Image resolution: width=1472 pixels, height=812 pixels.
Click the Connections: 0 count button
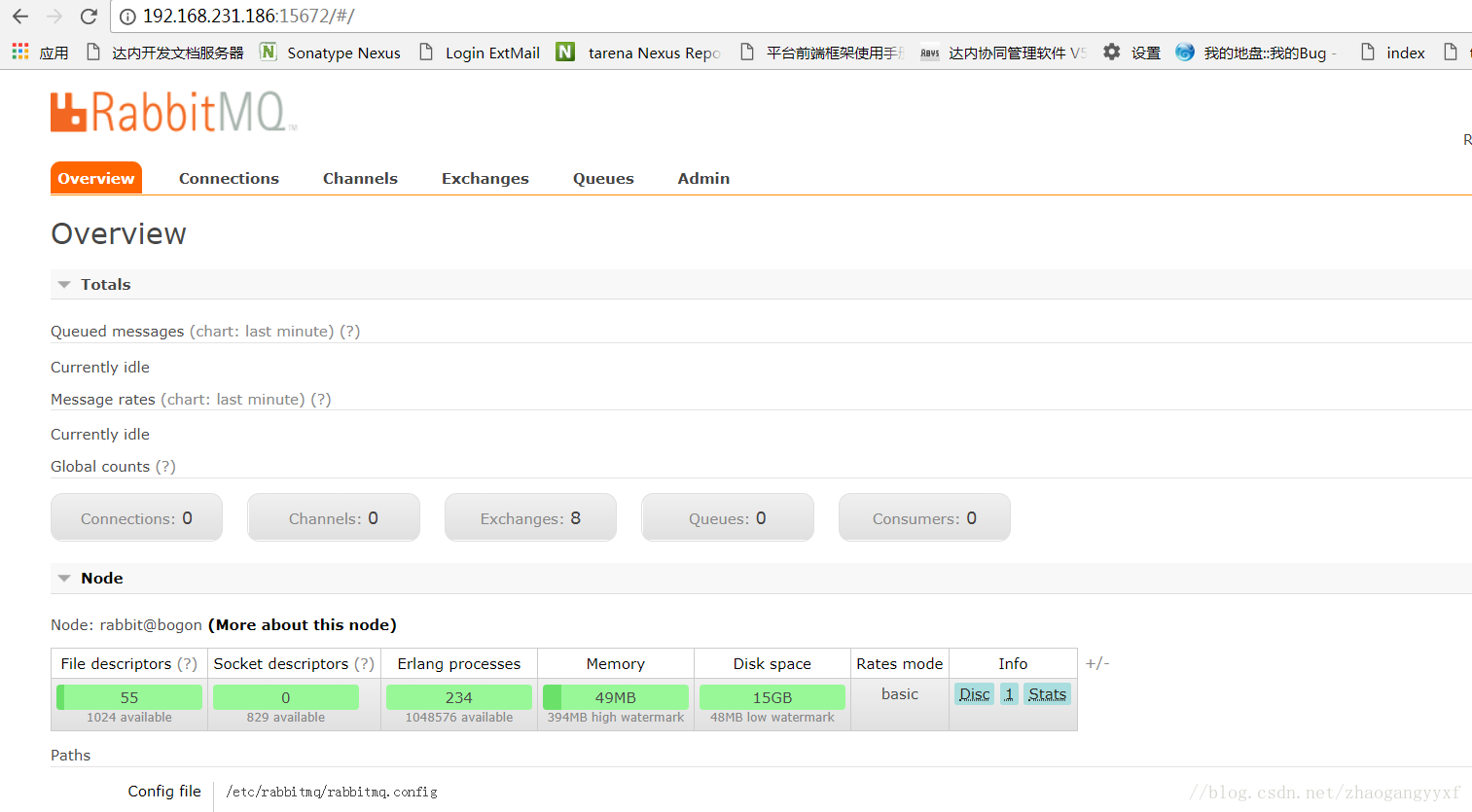(136, 517)
